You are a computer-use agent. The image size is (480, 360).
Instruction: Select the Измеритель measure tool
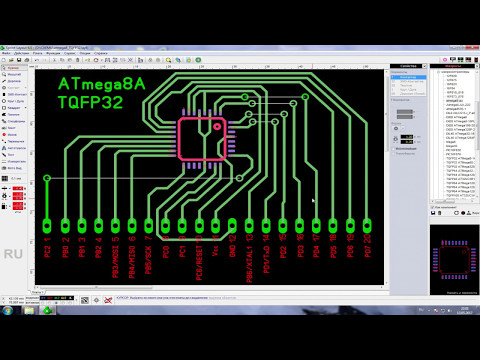[13, 161]
